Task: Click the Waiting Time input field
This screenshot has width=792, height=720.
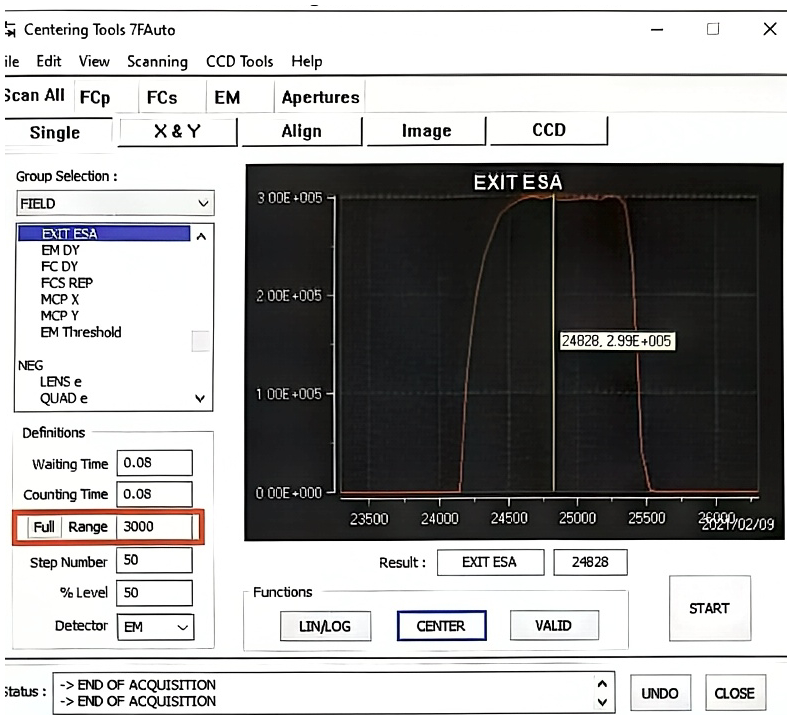Action: coord(155,463)
